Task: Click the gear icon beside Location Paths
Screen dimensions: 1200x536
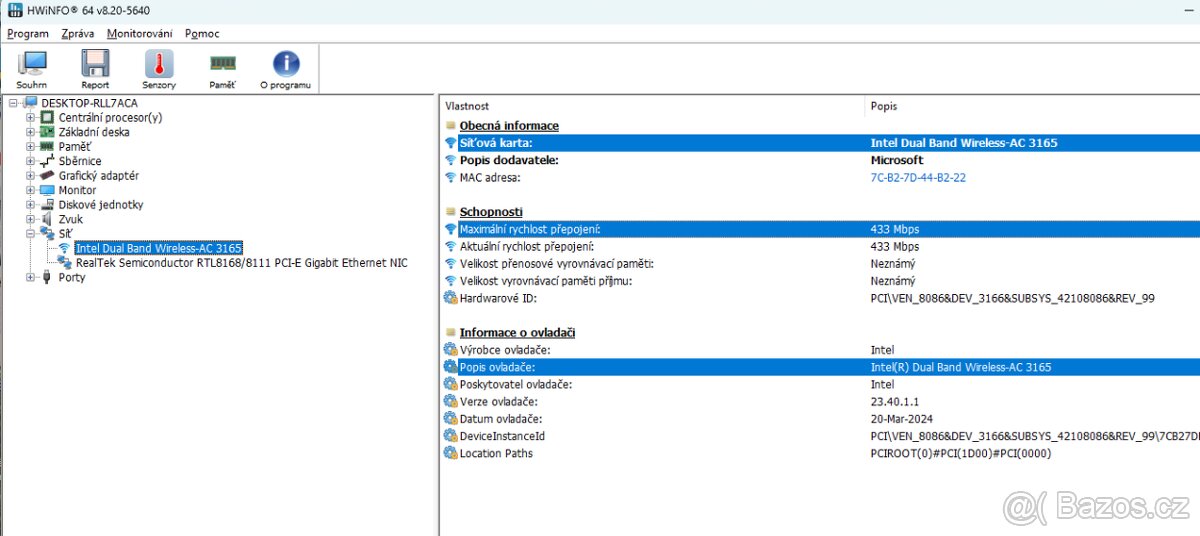Action: pyautogui.click(x=450, y=453)
